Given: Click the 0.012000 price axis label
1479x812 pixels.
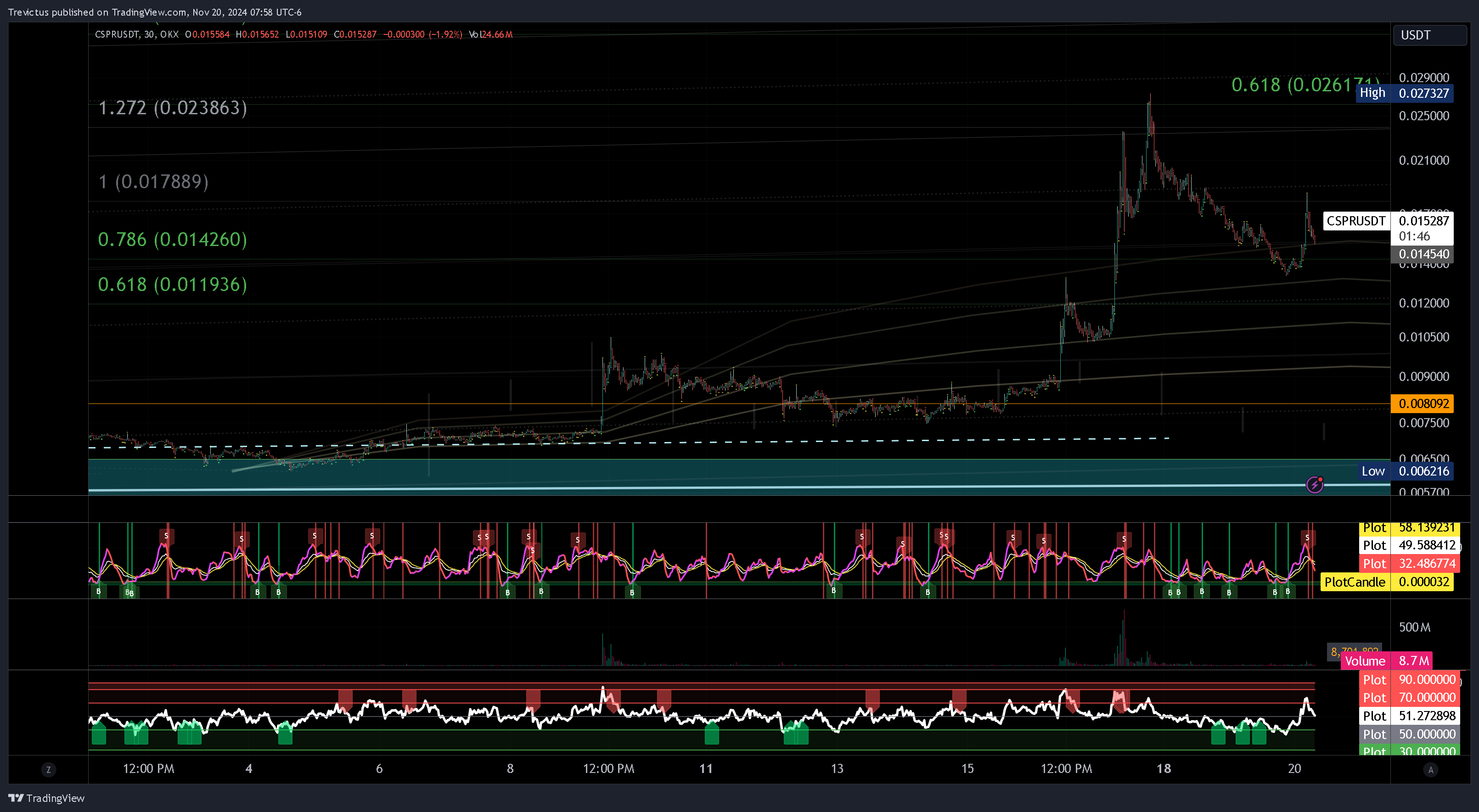Looking at the screenshot, I should coord(1424,302).
